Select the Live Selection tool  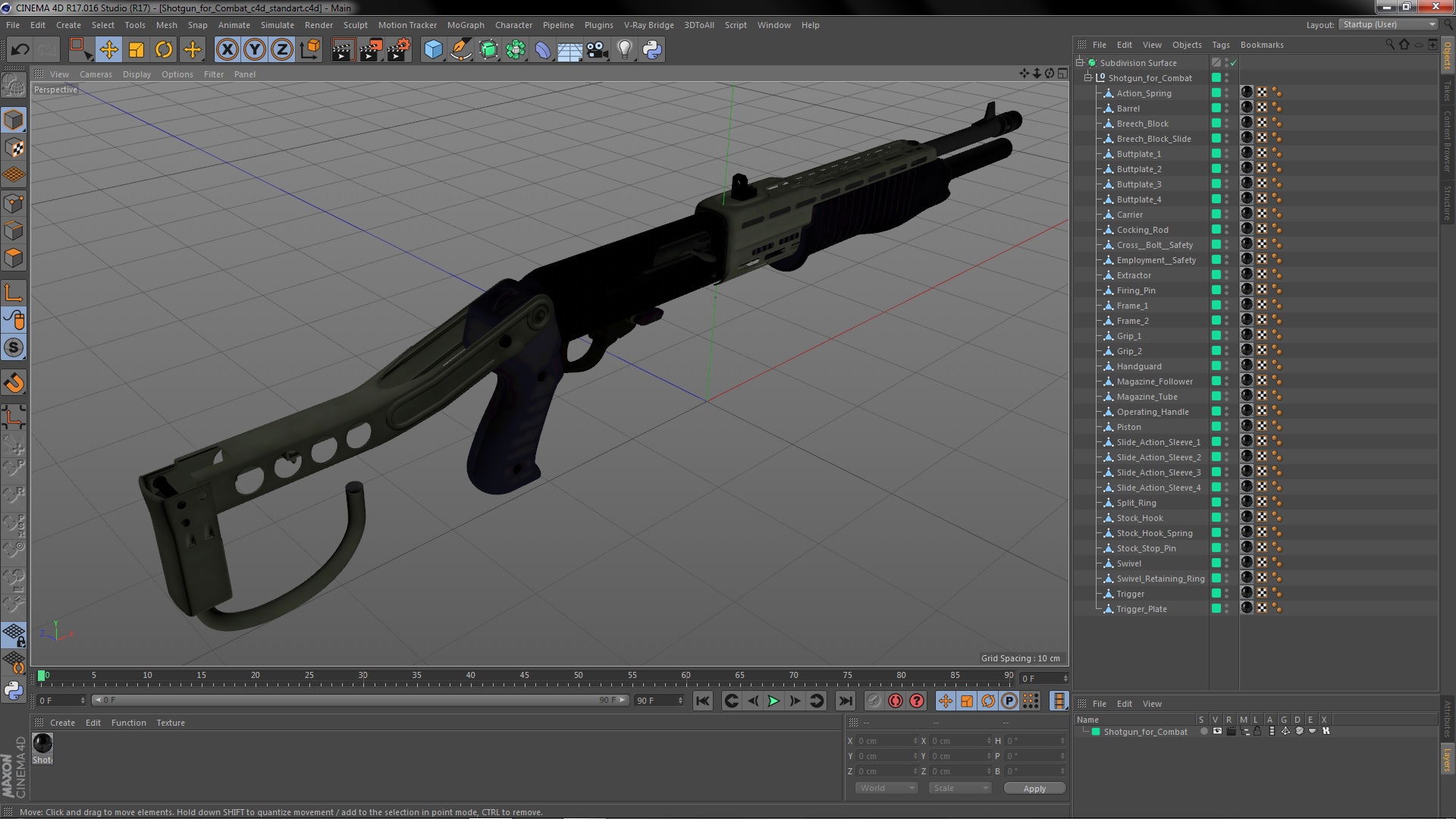pos(80,50)
